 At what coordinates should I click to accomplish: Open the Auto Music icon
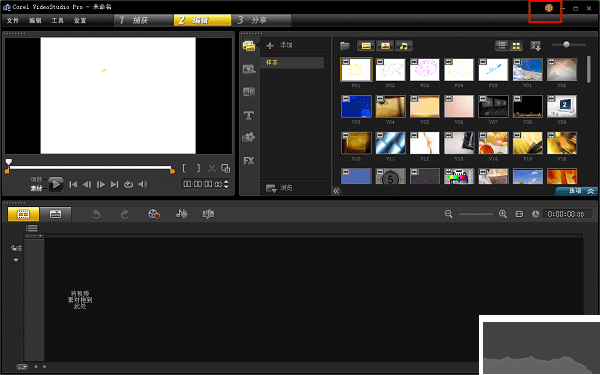[x=208, y=214]
